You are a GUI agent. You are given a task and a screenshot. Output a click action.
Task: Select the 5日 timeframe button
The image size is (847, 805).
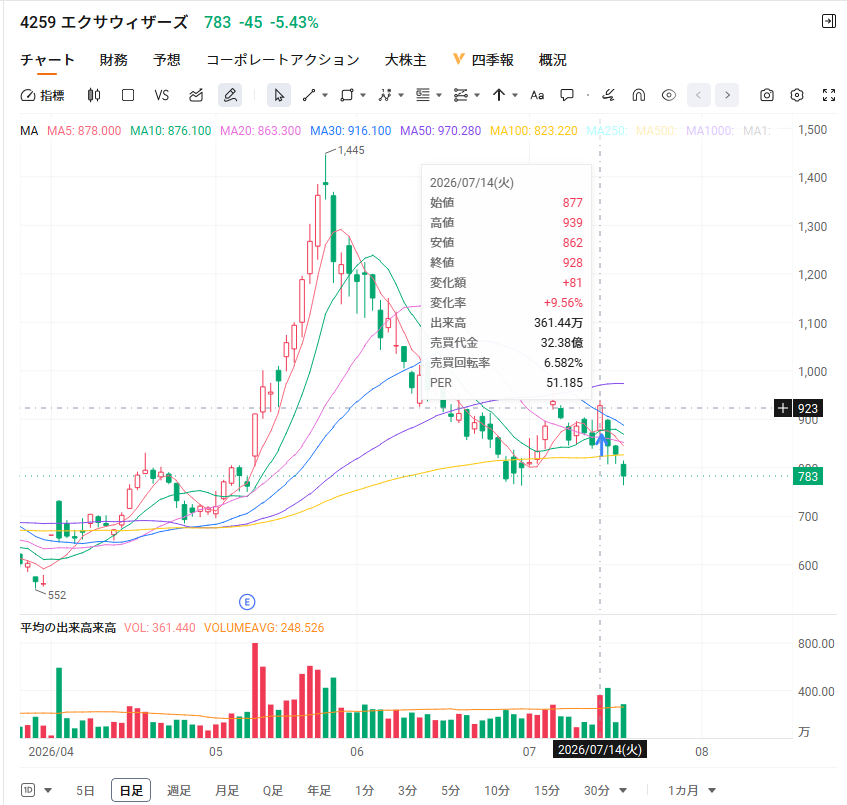click(85, 791)
